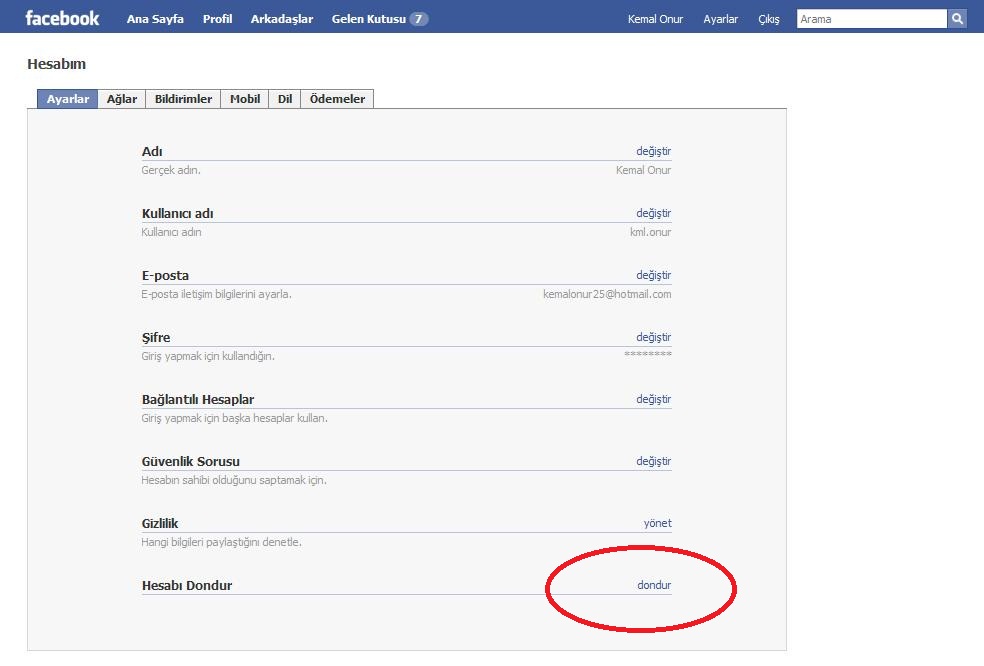Open Gelen Kutusu unread badge 7

click(419, 19)
